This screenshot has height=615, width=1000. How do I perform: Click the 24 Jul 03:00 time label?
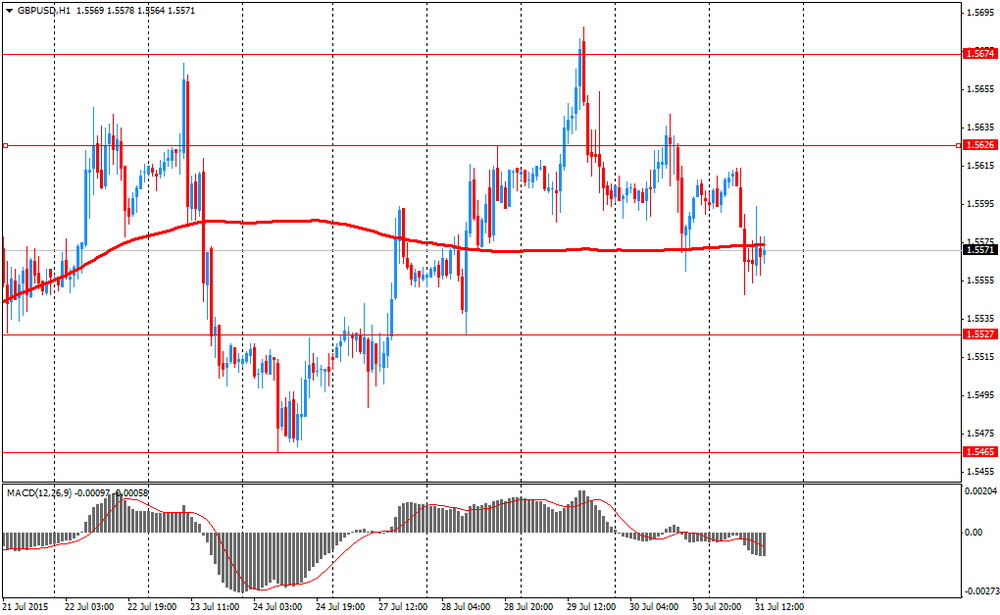point(277,606)
